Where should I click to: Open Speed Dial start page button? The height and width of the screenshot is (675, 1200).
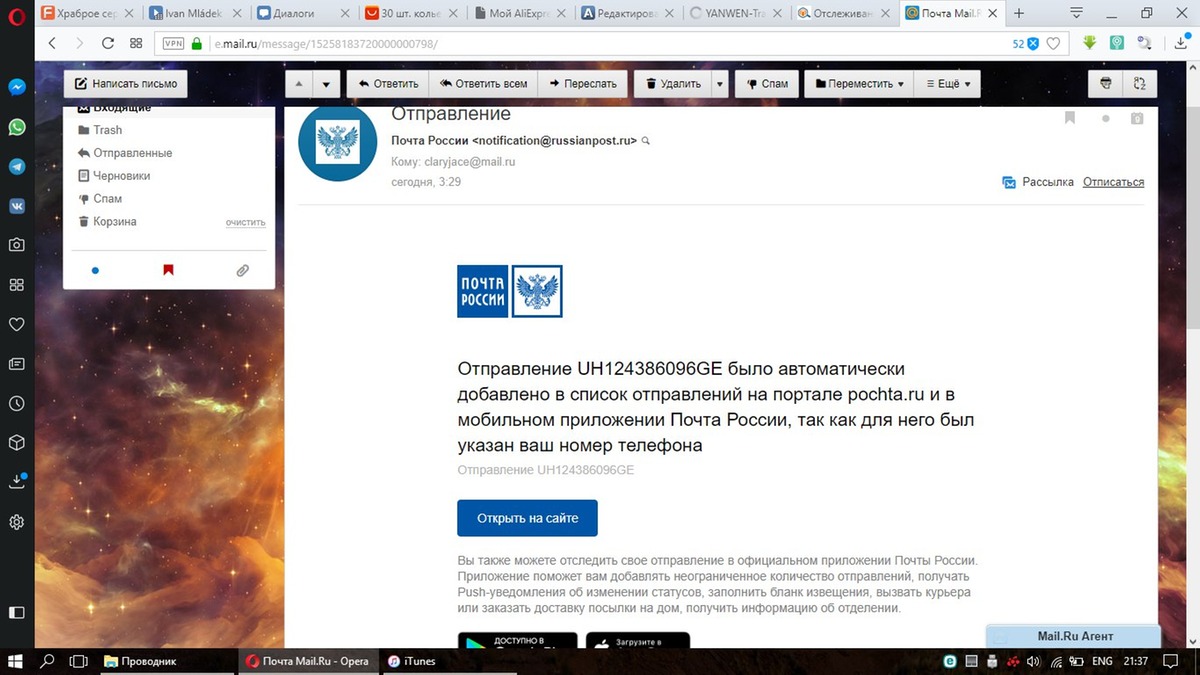point(136,44)
